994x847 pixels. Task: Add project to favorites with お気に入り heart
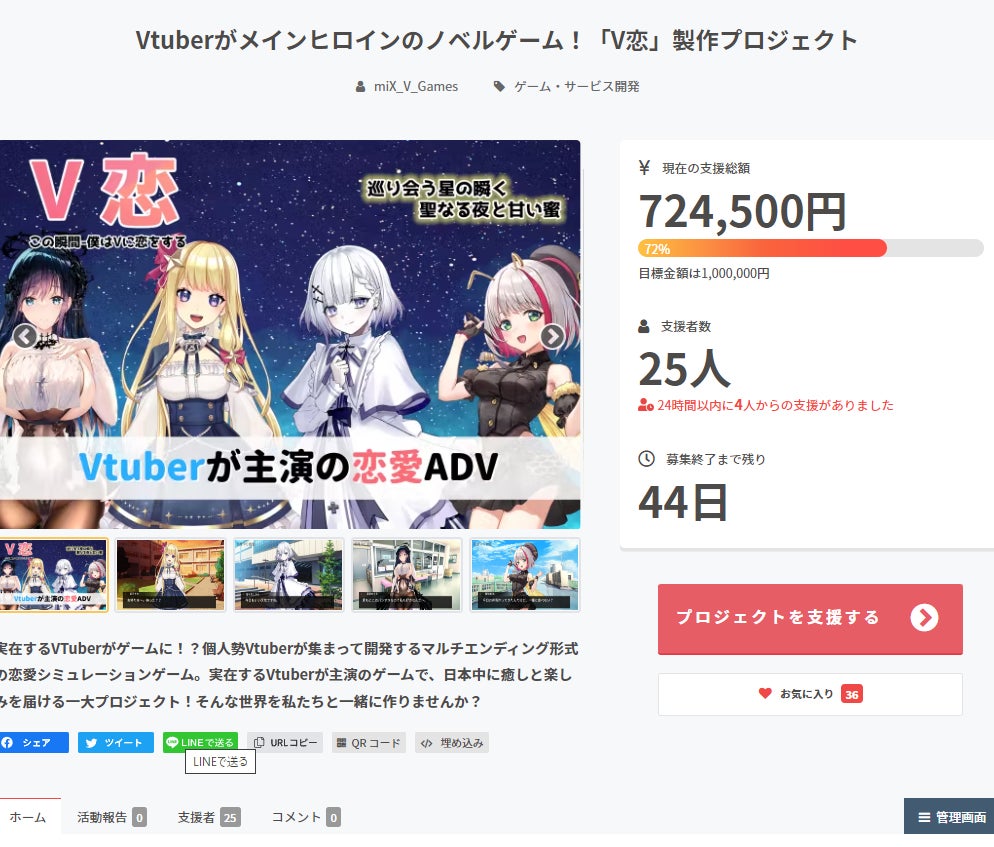pos(810,694)
